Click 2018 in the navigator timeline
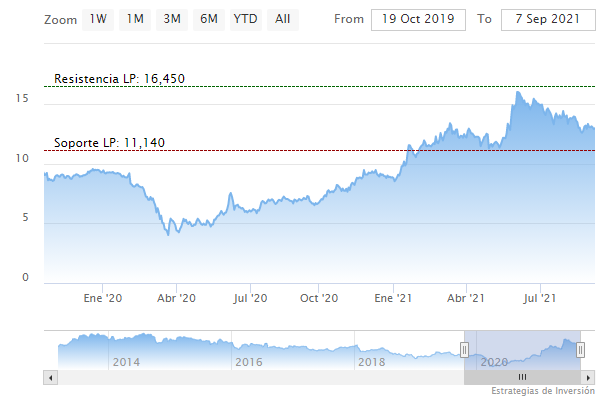This screenshot has width=609, height=405. [371, 361]
